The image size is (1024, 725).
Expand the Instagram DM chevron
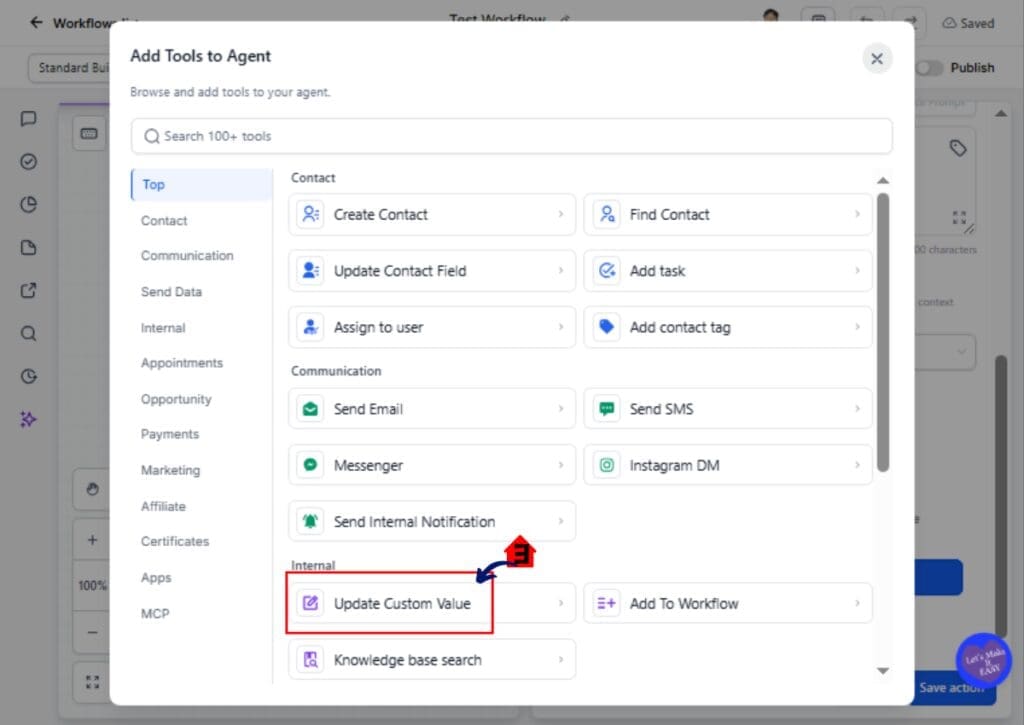click(x=857, y=465)
